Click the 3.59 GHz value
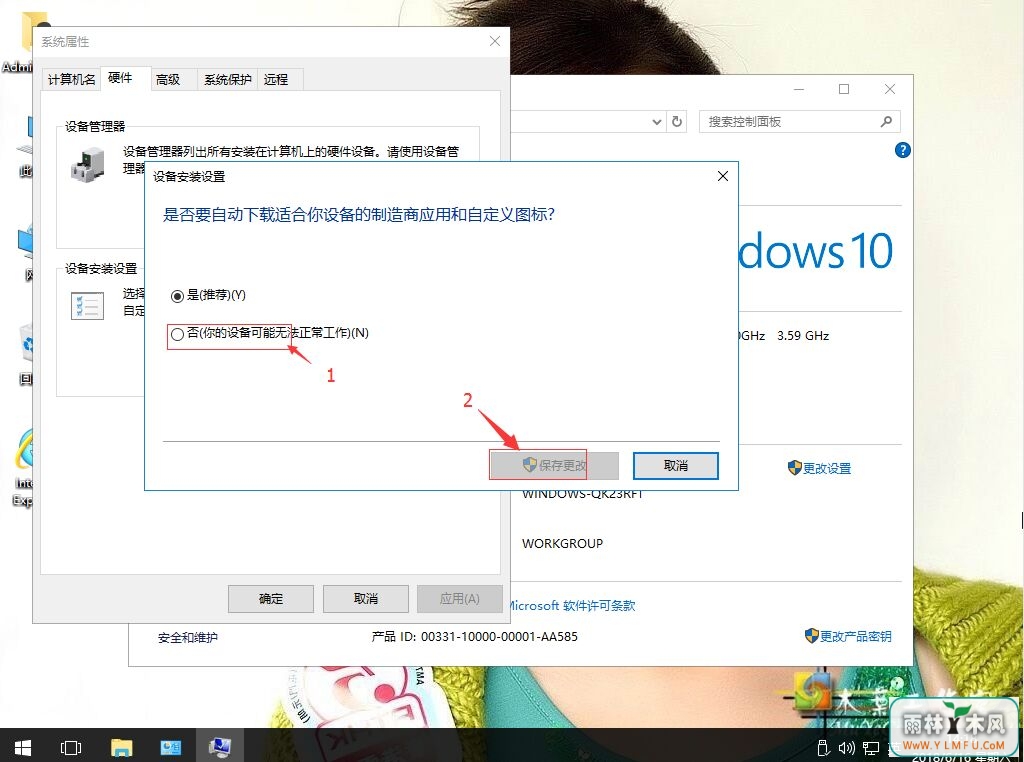The width and height of the screenshot is (1024, 762). coord(803,336)
